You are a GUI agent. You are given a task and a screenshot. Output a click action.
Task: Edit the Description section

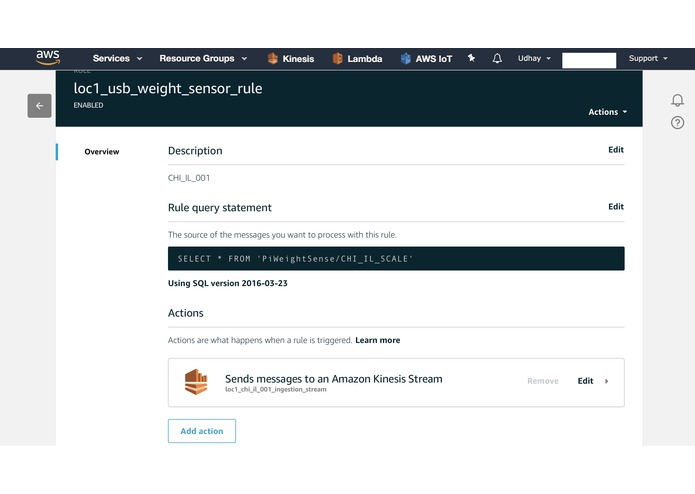pyautogui.click(x=616, y=150)
